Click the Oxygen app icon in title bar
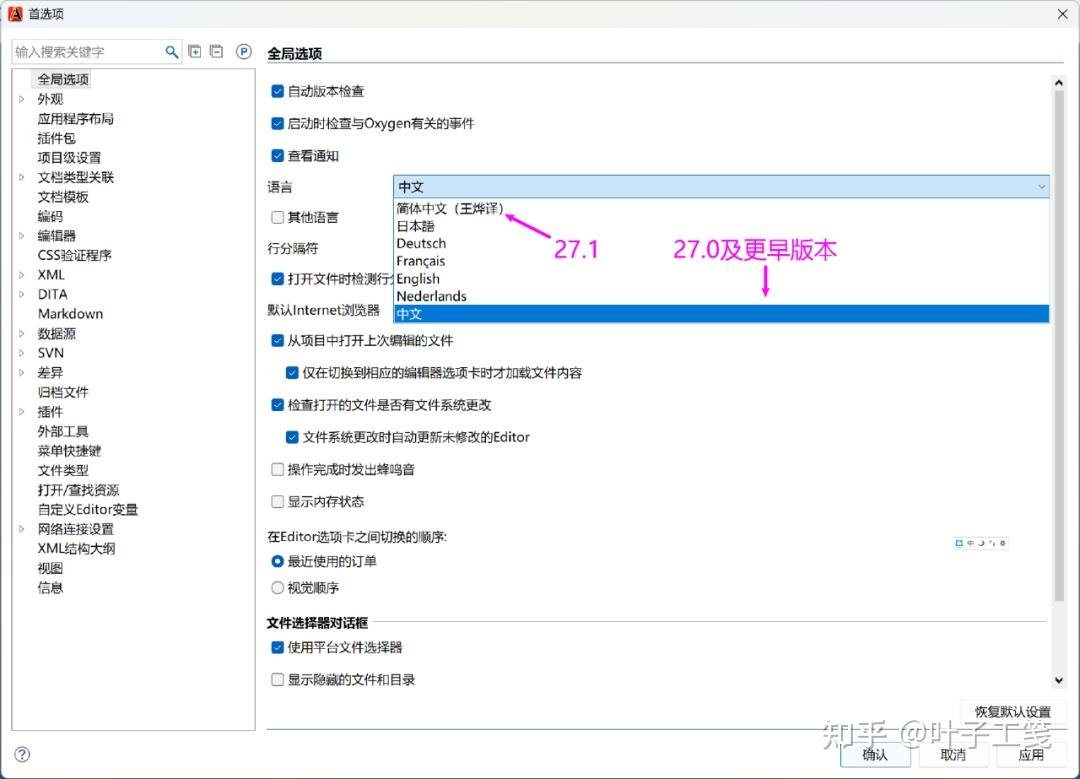 click(15, 14)
